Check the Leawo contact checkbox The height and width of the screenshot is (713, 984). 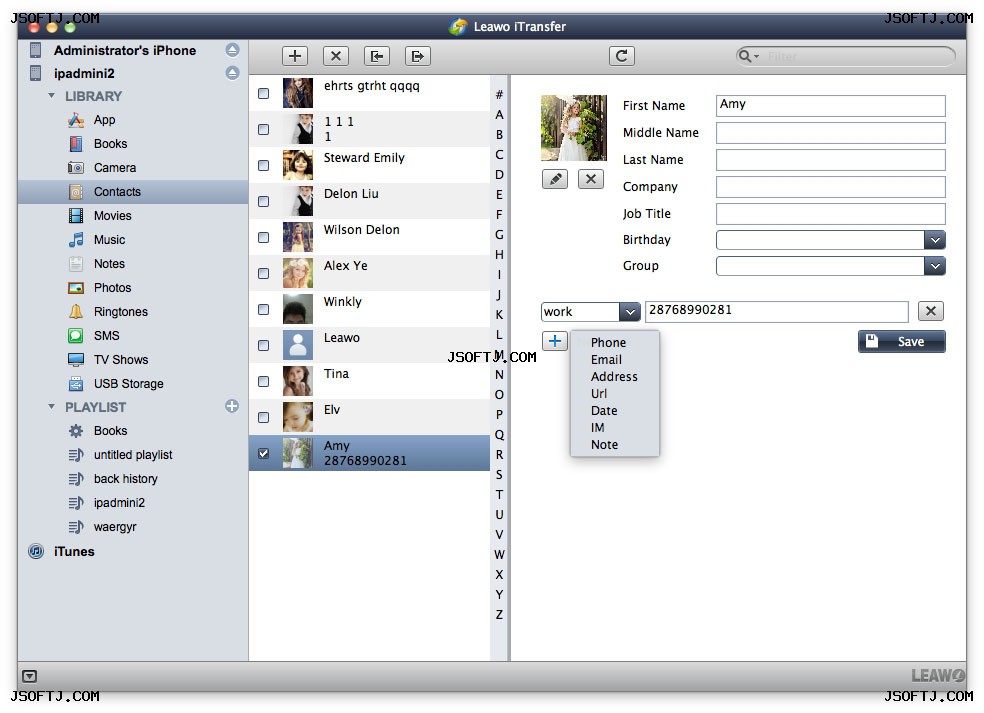[264, 345]
